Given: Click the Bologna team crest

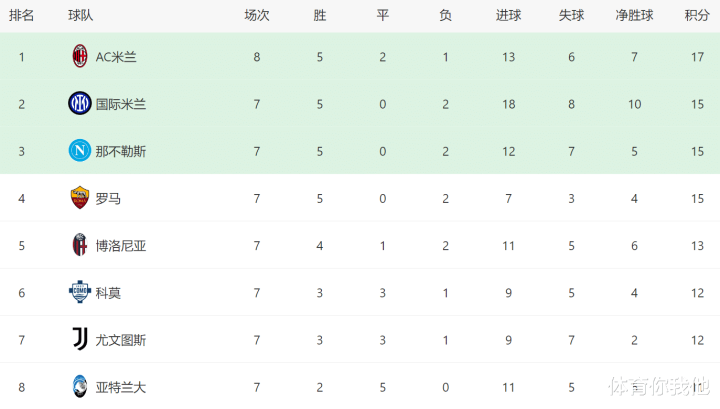Looking at the screenshot, I should click(x=80, y=245).
